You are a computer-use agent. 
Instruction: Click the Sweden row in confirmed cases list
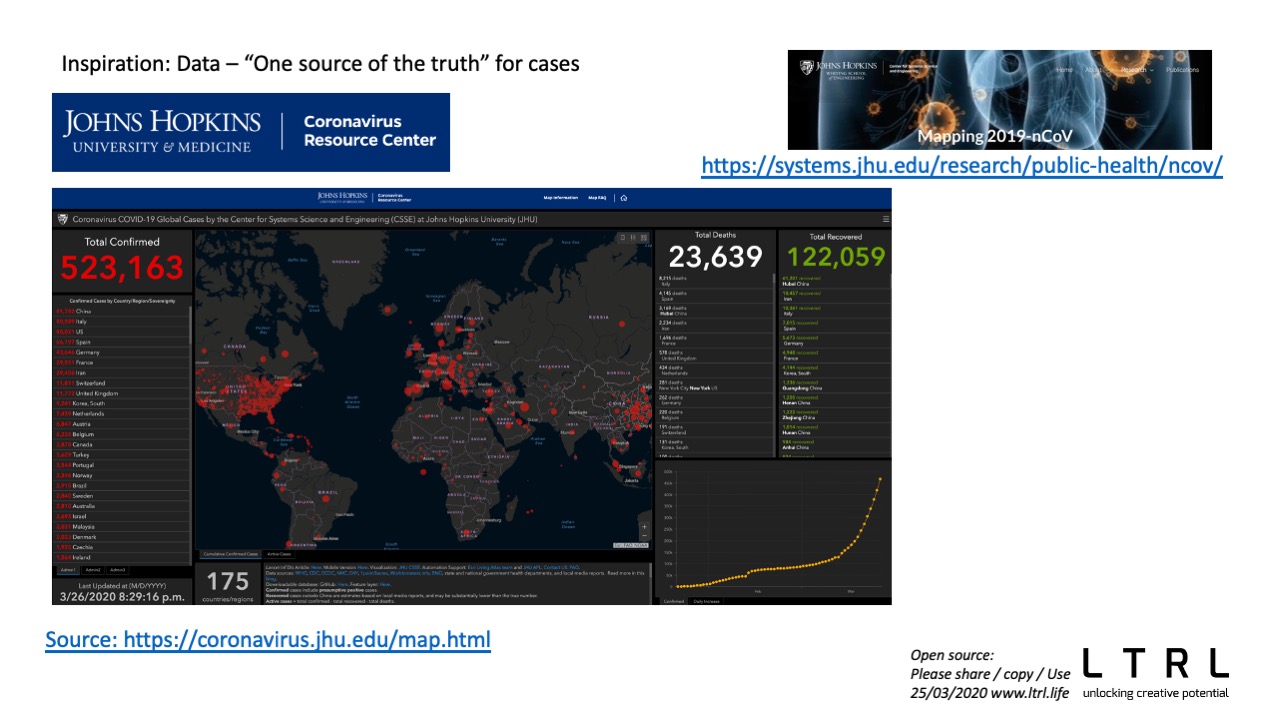(120, 495)
